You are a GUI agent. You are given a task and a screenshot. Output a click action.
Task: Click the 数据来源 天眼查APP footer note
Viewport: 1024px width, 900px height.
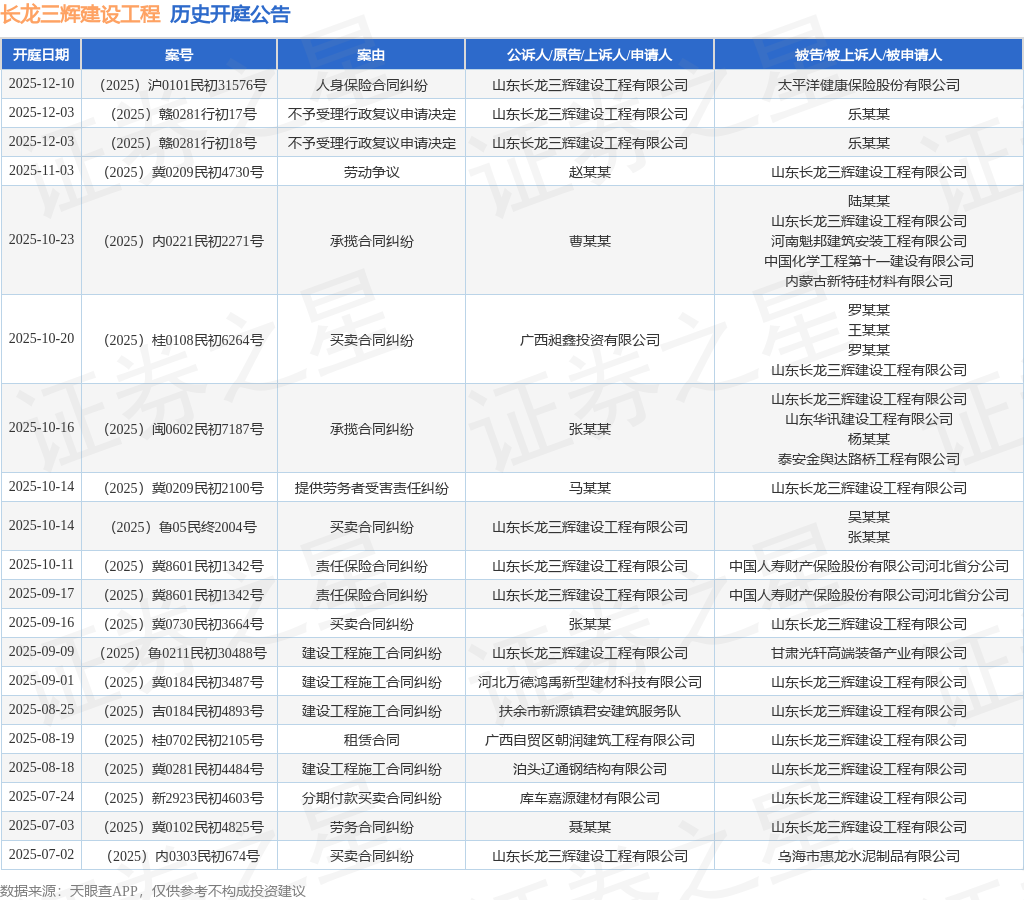coord(152,891)
